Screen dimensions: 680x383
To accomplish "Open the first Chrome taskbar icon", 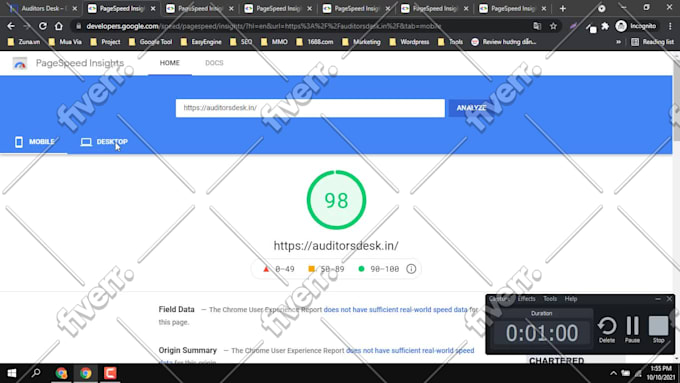I will (x=61, y=373).
